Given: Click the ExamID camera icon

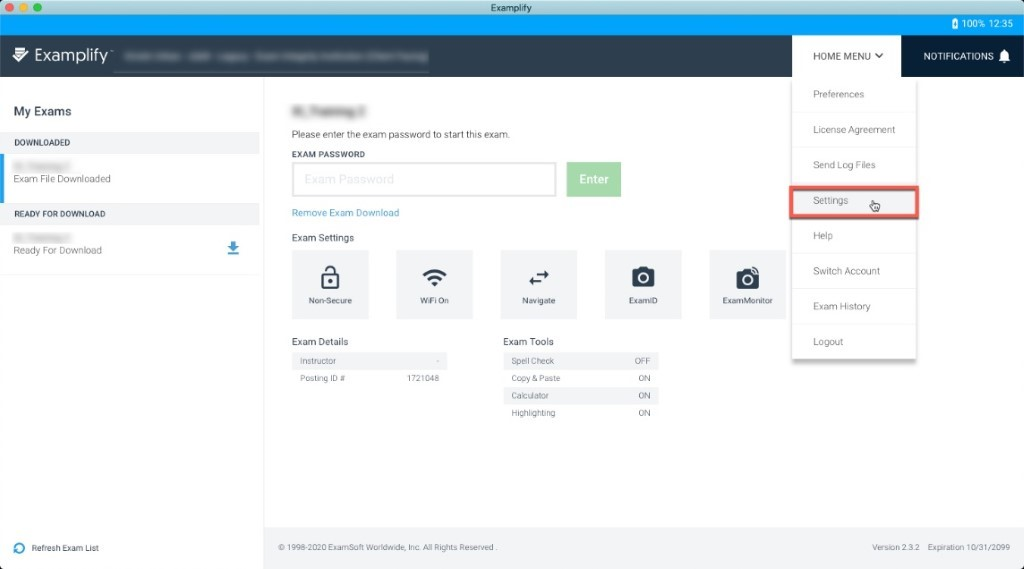Looking at the screenshot, I should point(643,277).
